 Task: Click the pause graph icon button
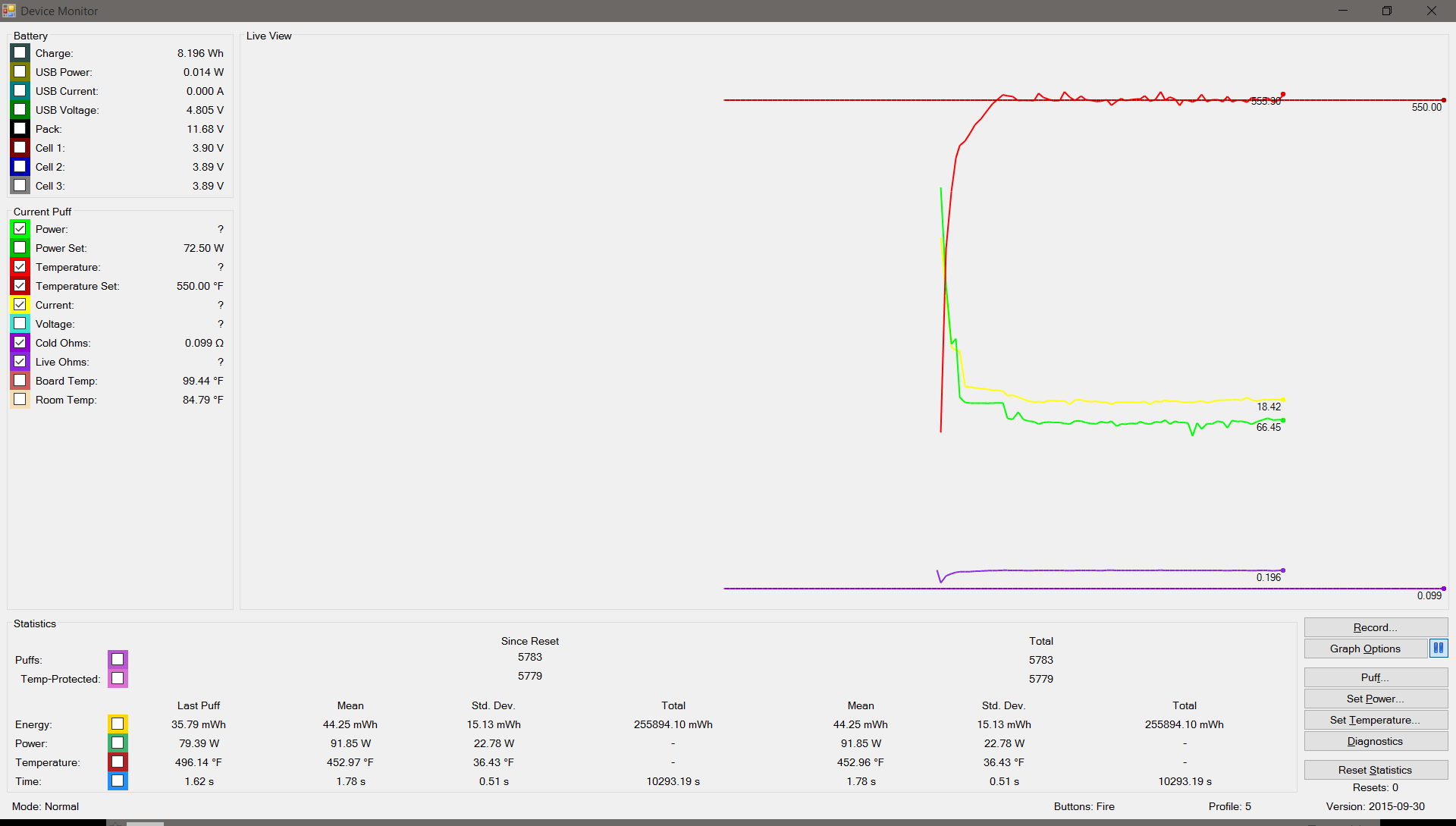[x=1438, y=649]
